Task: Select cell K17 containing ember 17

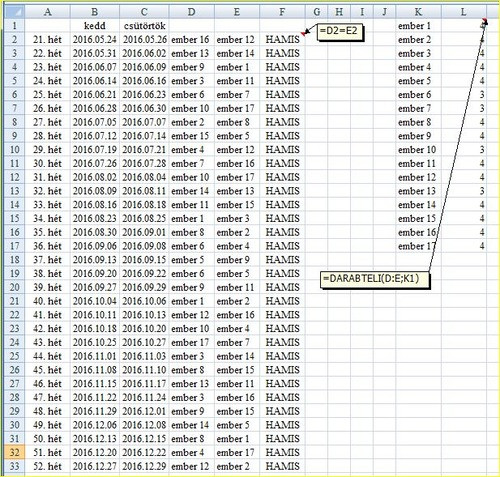Action: pyautogui.click(x=418, y=246)
